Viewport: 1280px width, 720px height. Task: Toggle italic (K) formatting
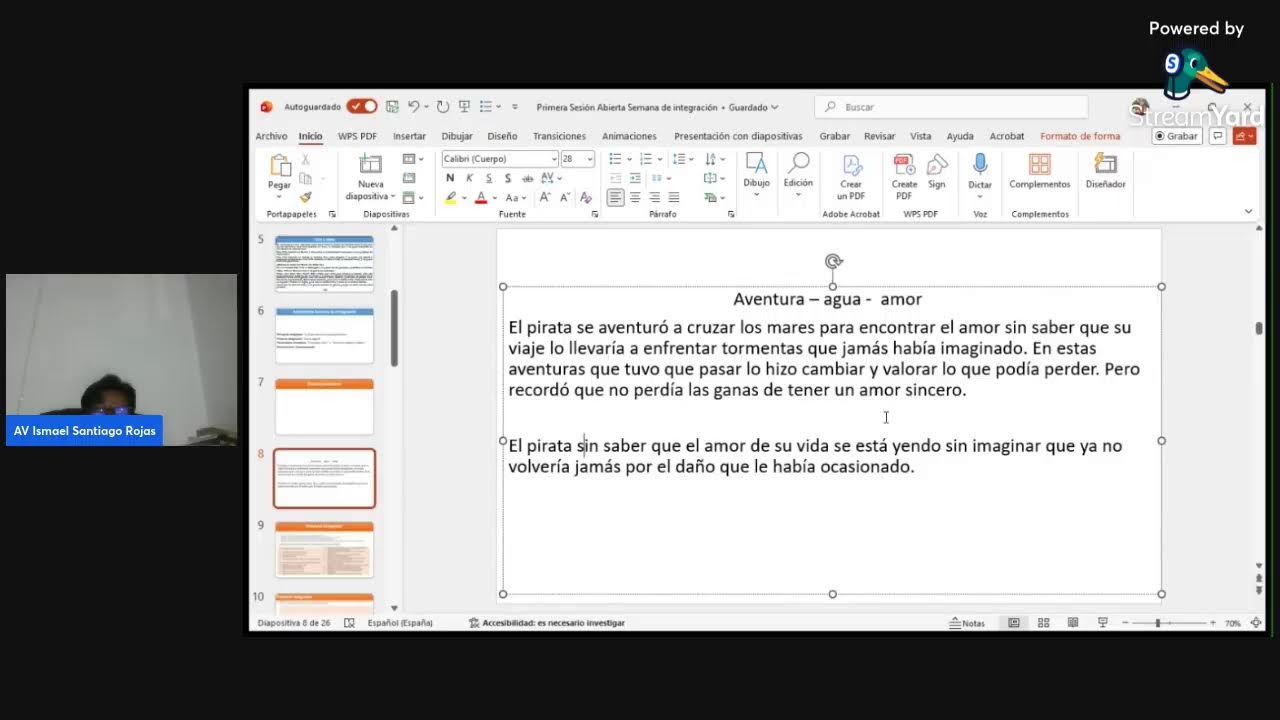pyautogui.click(x=469, y=178)
